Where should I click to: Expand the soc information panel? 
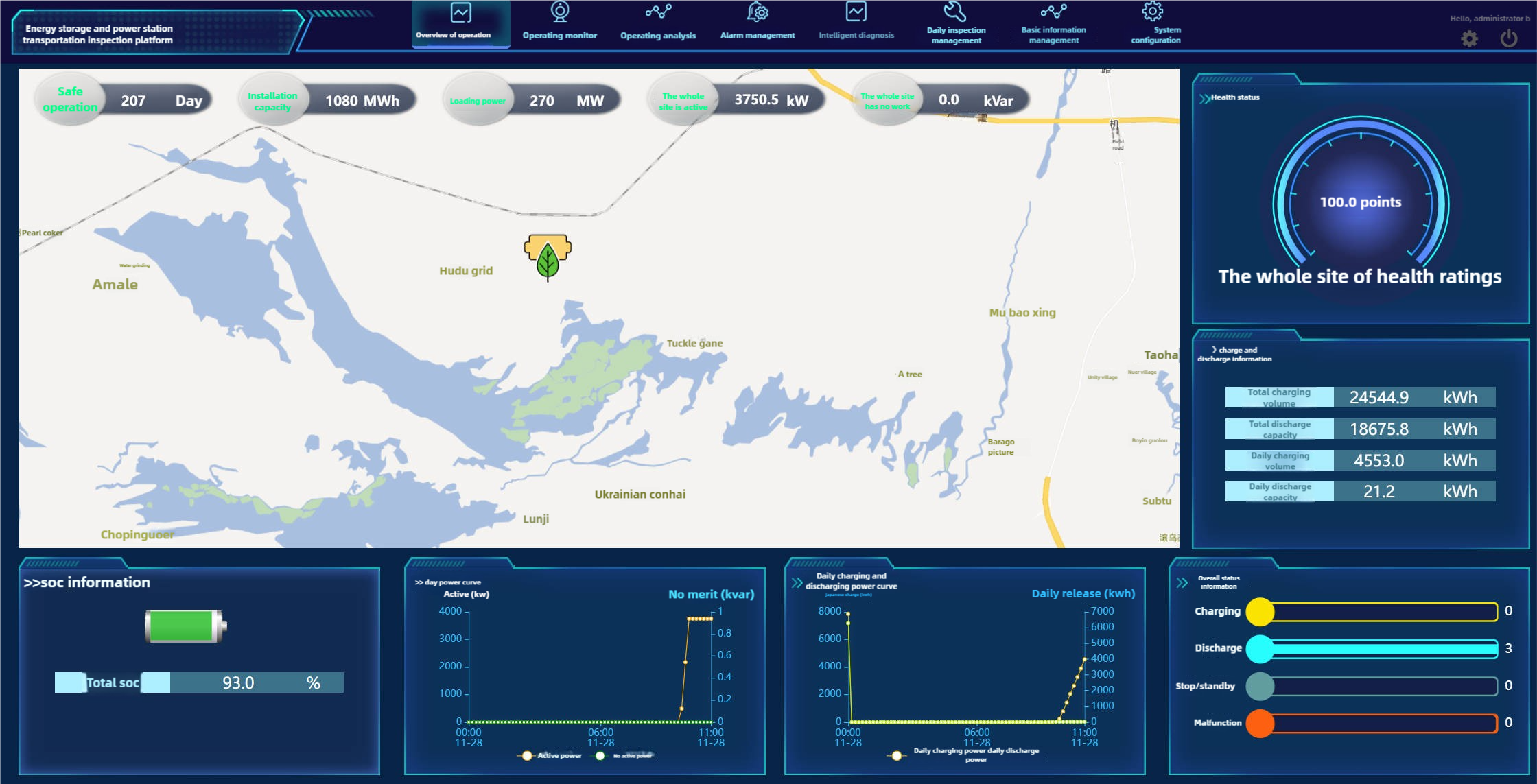click(x=87, y=582)
